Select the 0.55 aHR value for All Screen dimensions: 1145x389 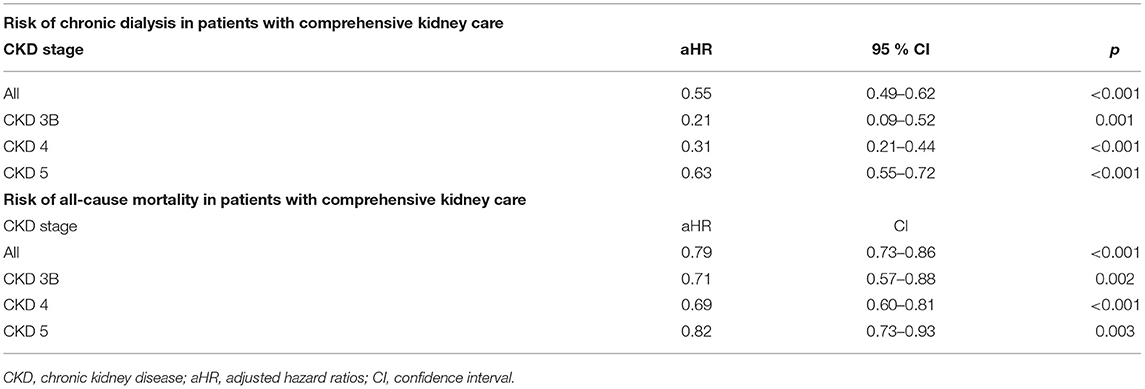coord(693,93)
